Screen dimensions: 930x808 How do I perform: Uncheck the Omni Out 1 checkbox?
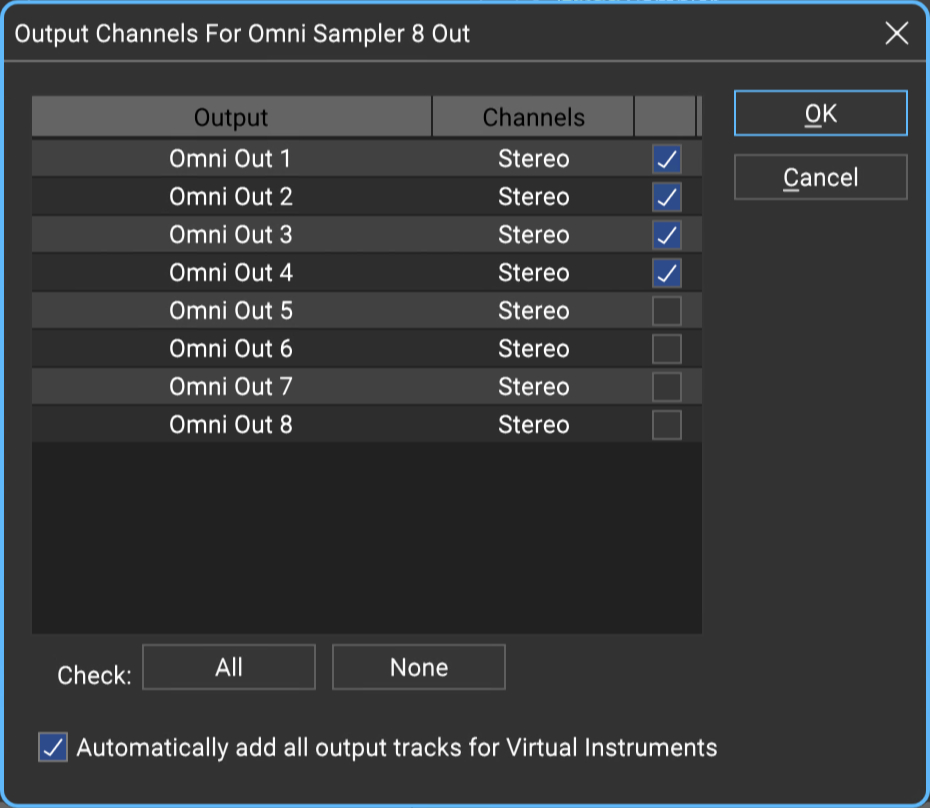[x=667, y=159]
